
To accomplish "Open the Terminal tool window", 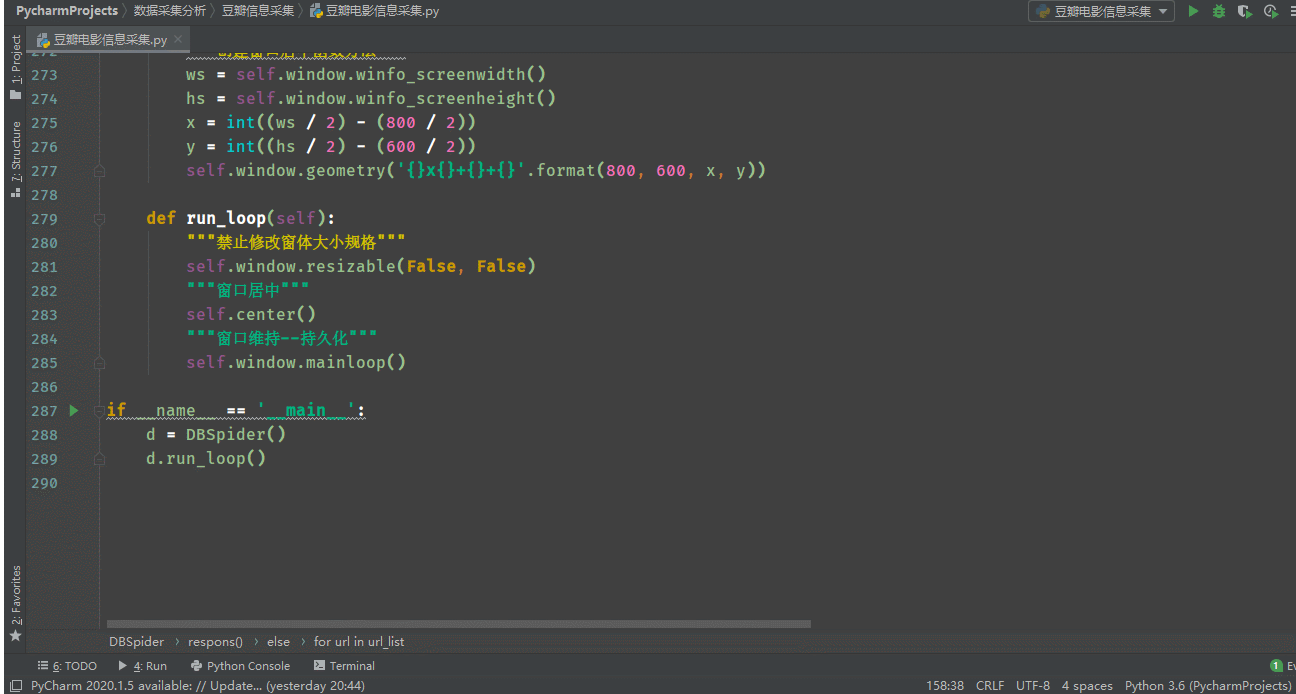I will [344, 665].
